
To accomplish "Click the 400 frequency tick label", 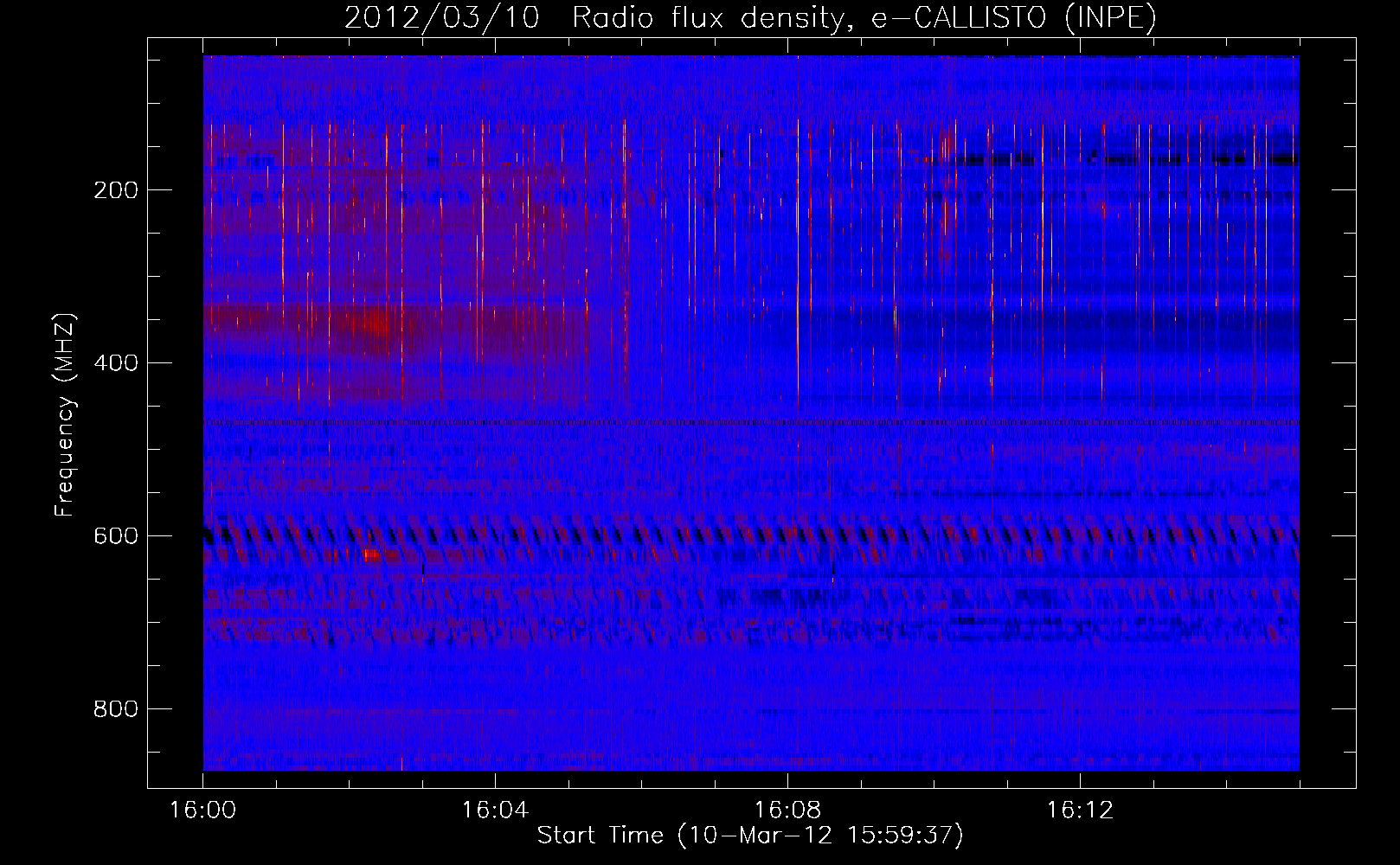I will [116, 363].
